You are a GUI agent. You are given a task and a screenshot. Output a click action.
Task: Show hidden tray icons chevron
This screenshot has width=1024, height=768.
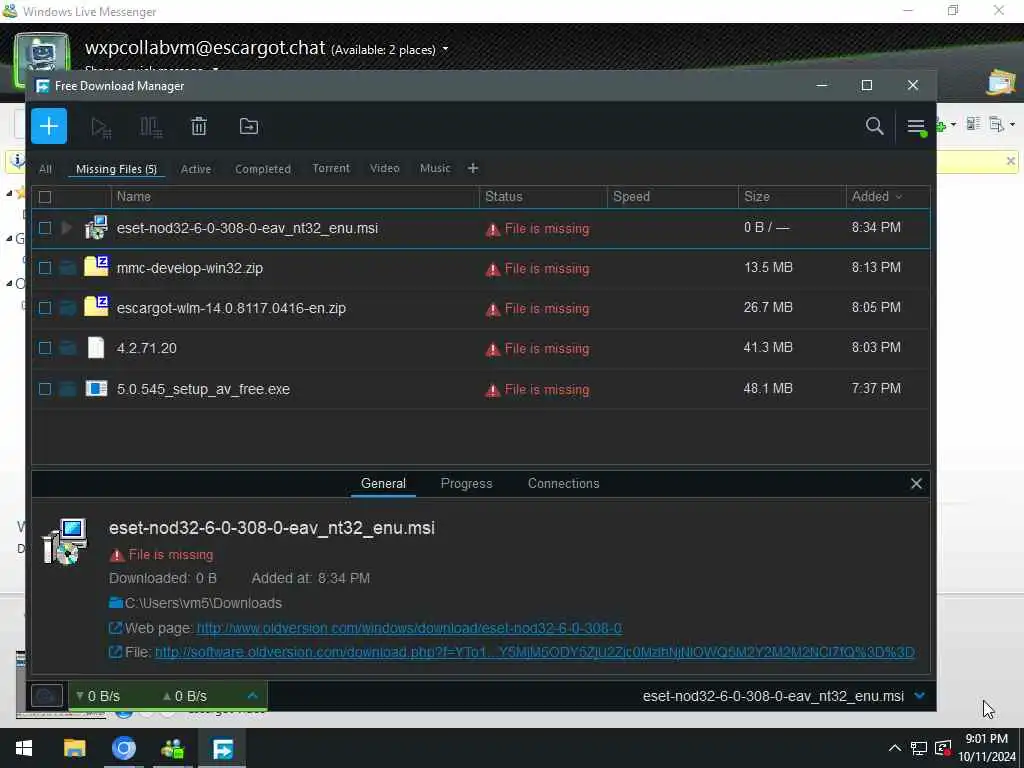pos(895,748)
